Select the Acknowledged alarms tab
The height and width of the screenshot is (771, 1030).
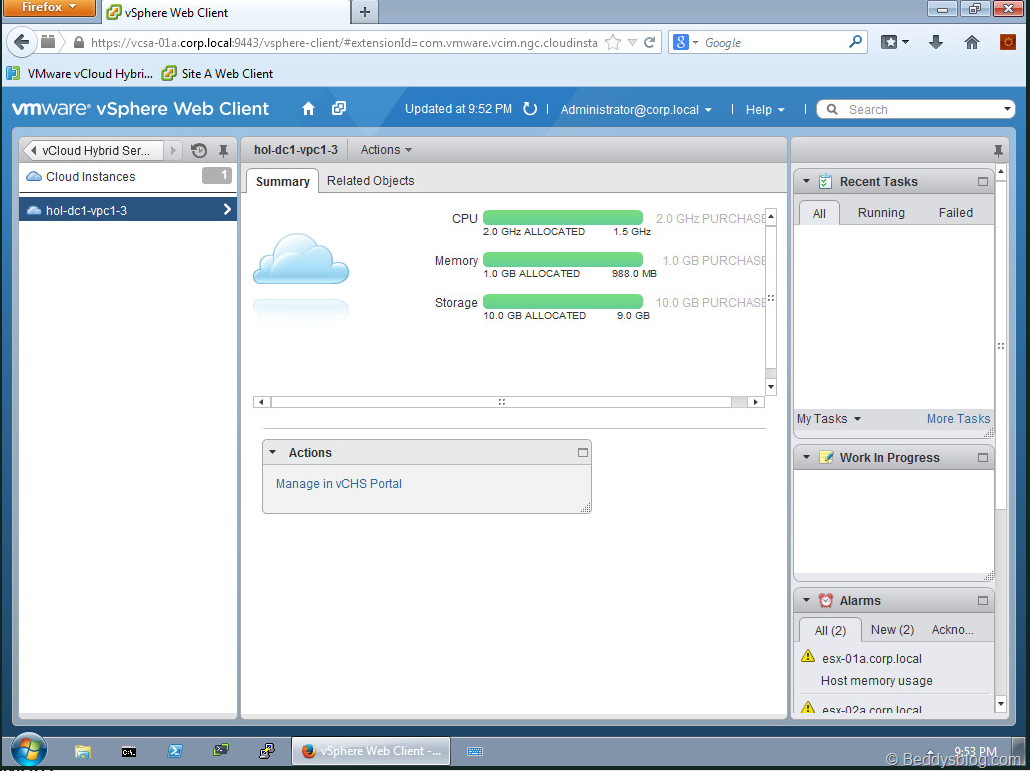[x=952, y=630]
